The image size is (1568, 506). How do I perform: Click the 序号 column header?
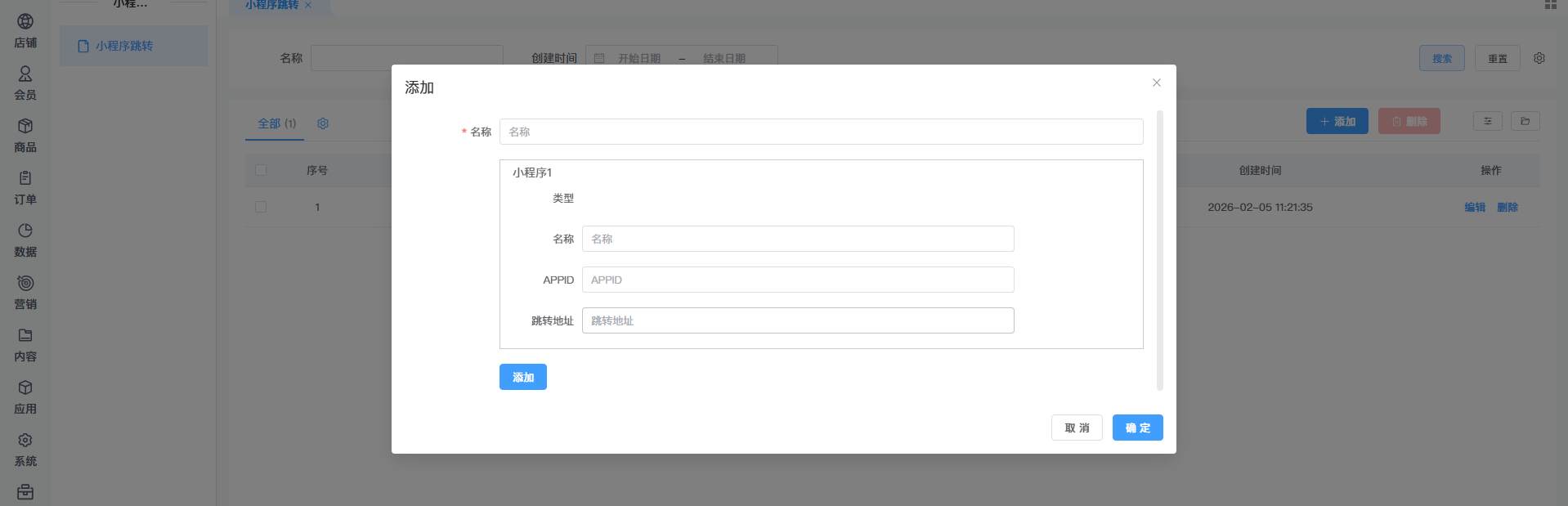(x=317, y=170)
